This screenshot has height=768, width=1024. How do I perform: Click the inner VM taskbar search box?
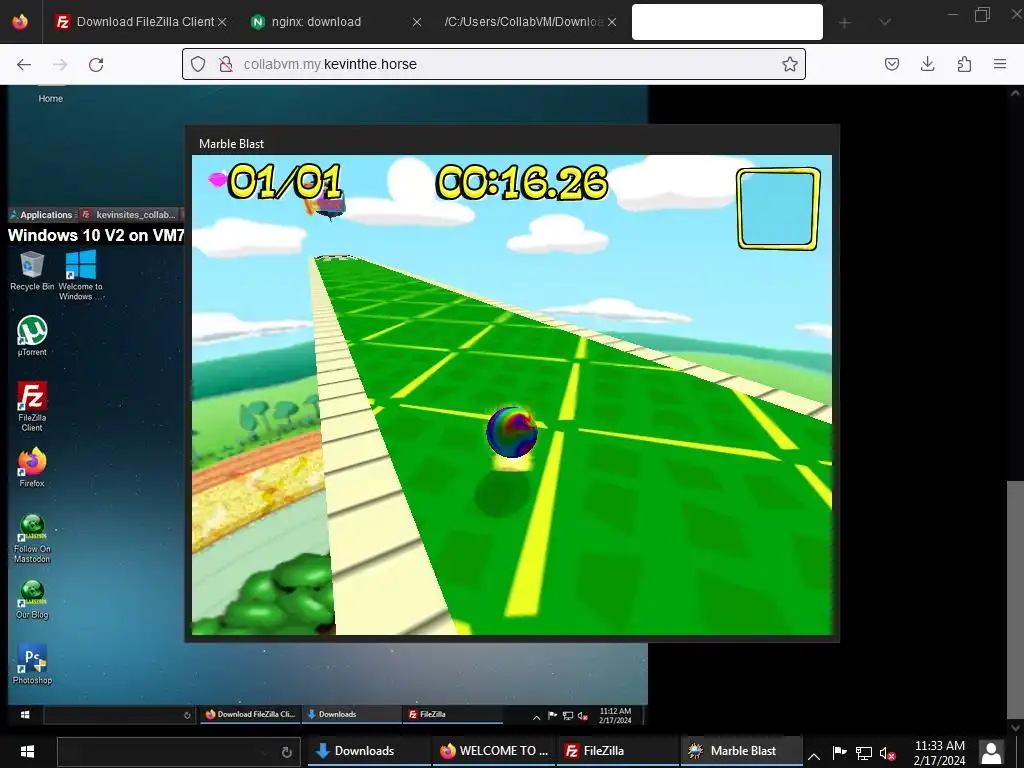[120, 715]
